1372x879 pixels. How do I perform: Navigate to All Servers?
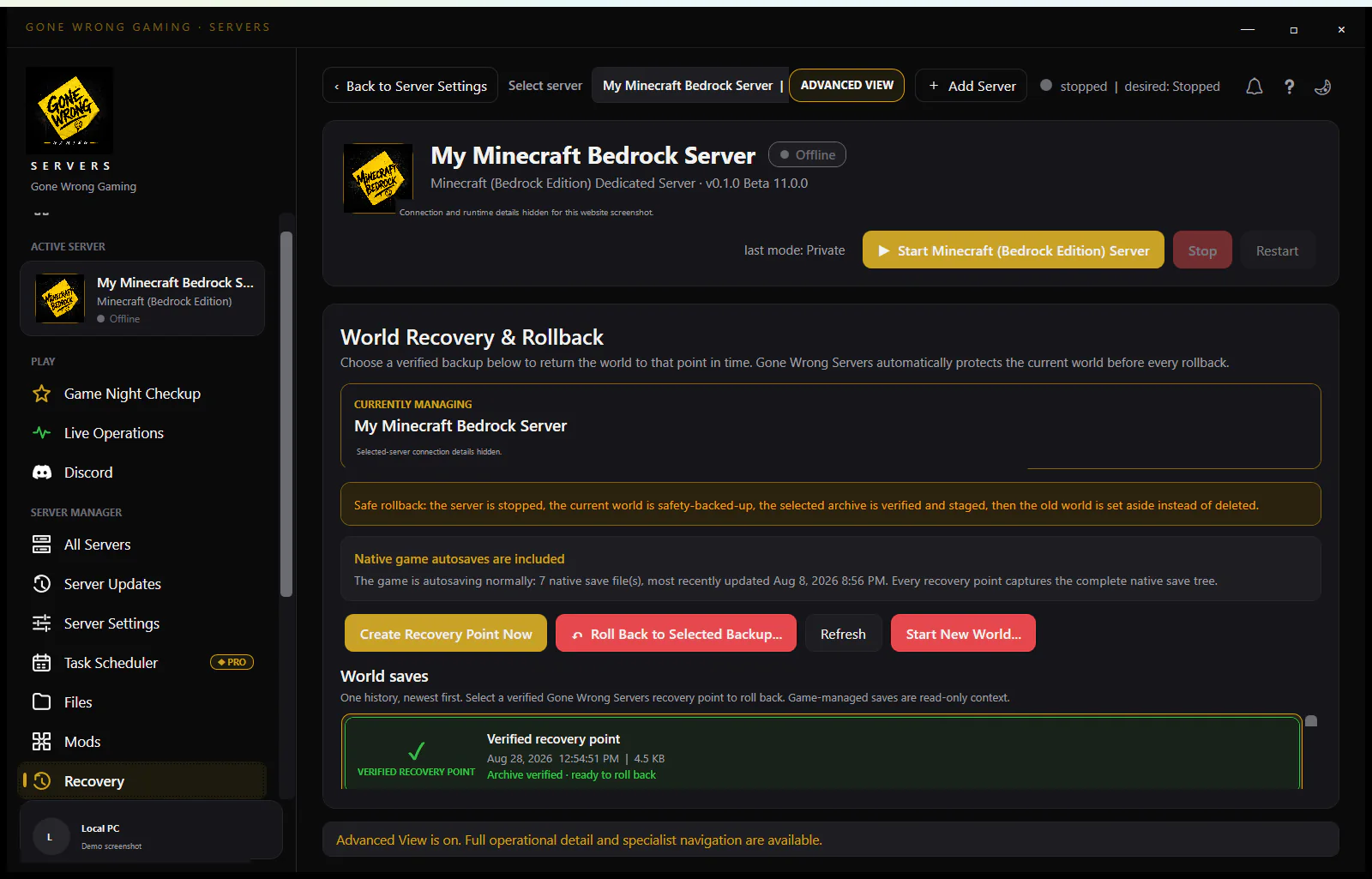point(142,545)
